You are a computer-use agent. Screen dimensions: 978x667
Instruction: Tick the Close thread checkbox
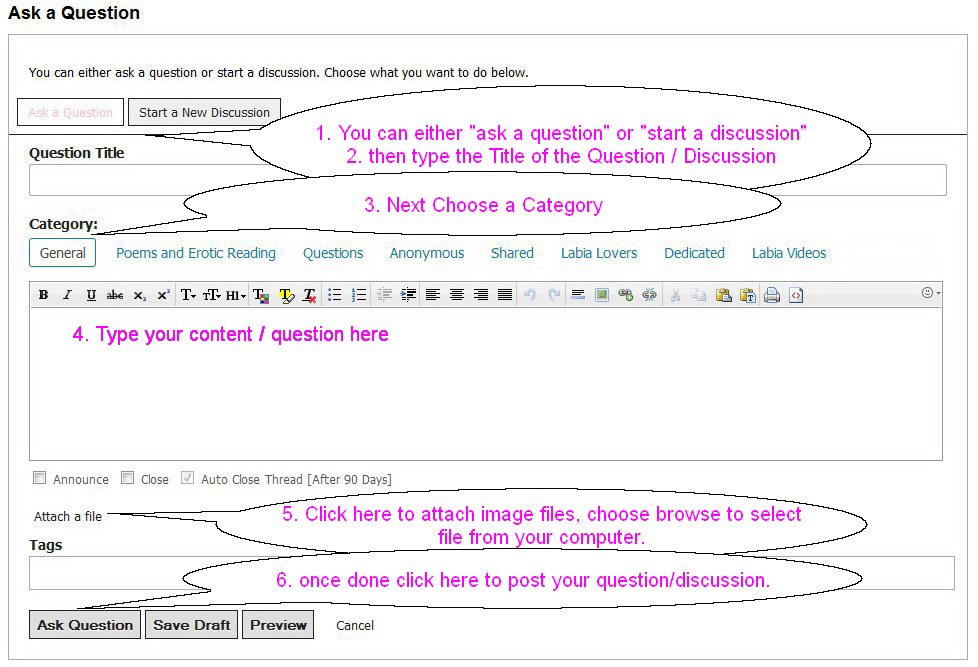tap(128, 478)
